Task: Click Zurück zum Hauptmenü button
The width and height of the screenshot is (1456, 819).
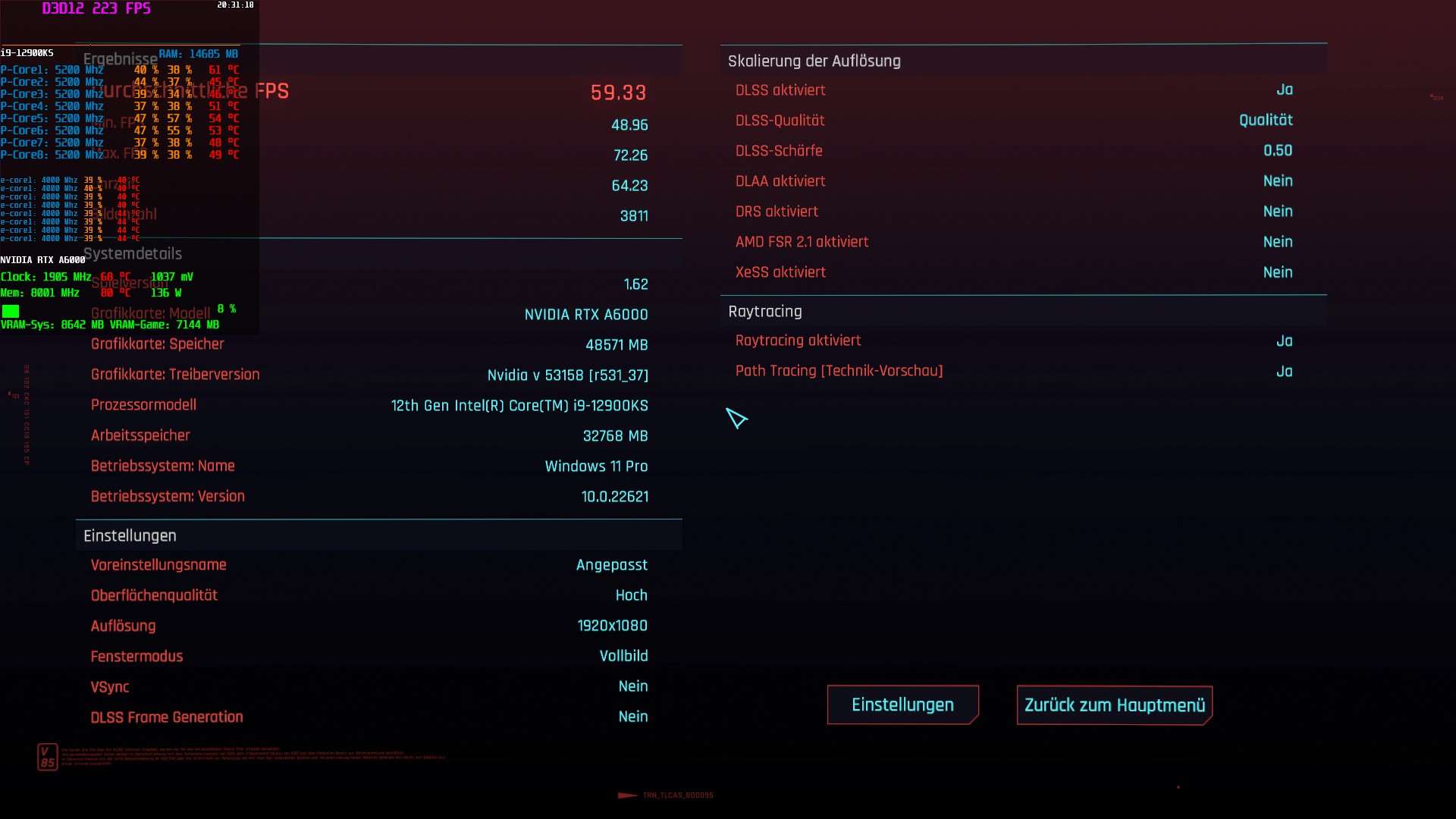Action: [x=1114, y=705]
